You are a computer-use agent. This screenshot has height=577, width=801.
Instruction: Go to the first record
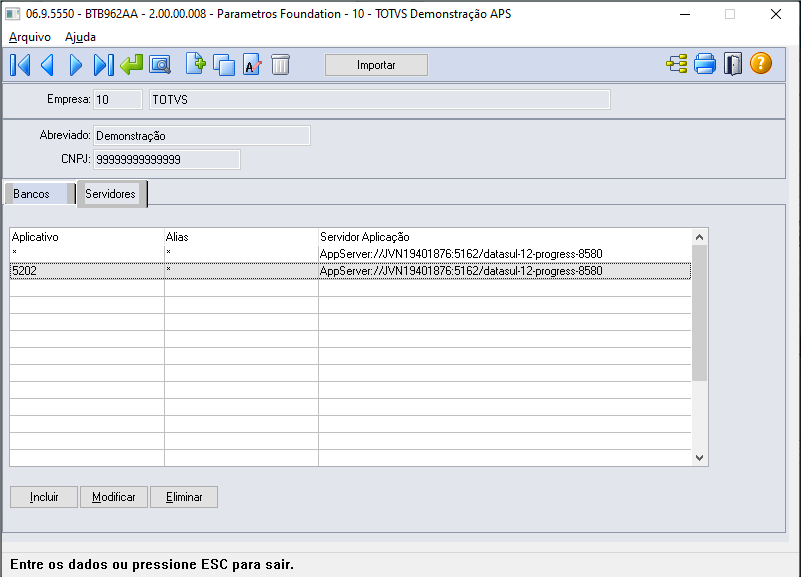(20, 65)
